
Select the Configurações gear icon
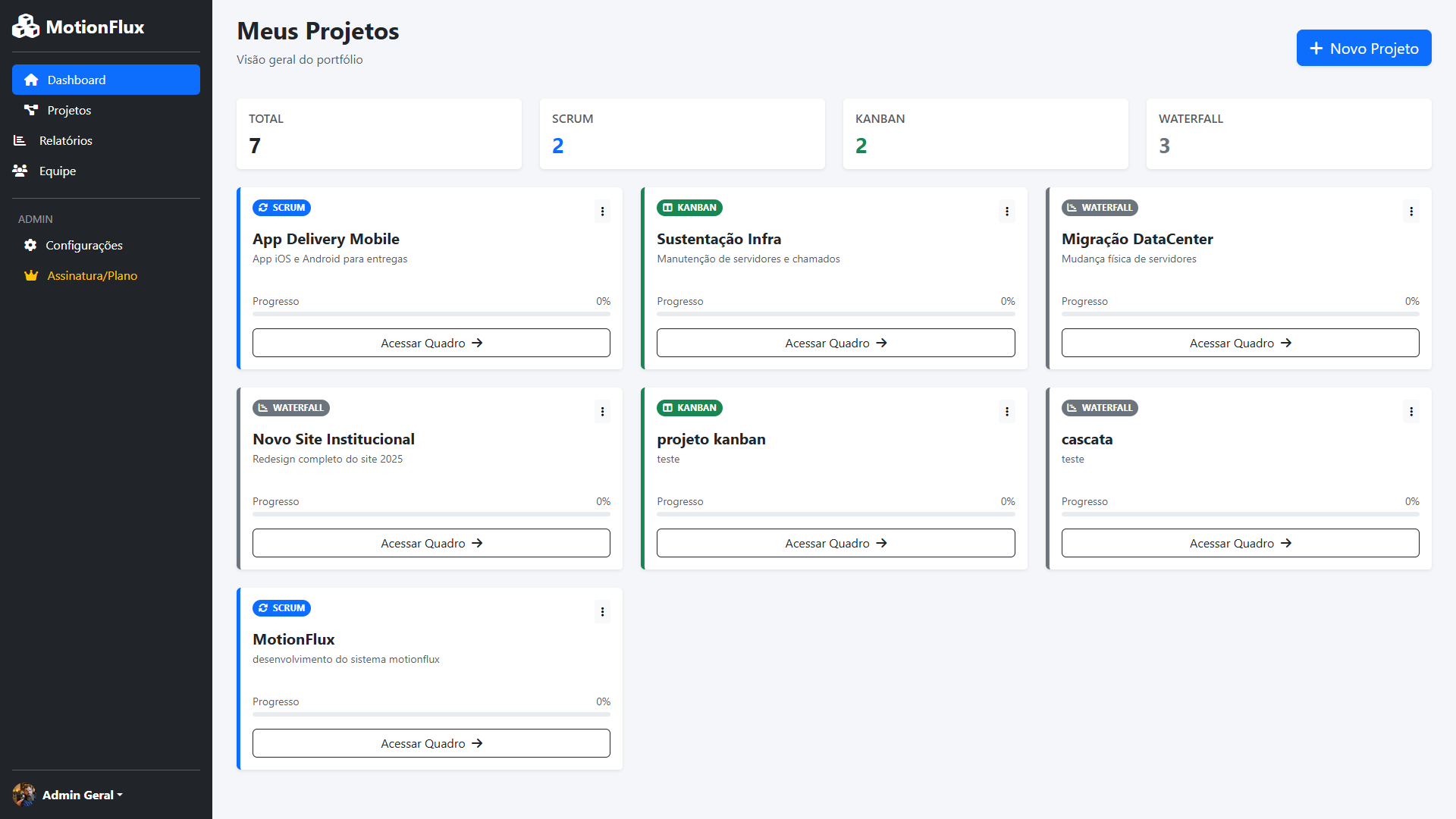[30, 245]
